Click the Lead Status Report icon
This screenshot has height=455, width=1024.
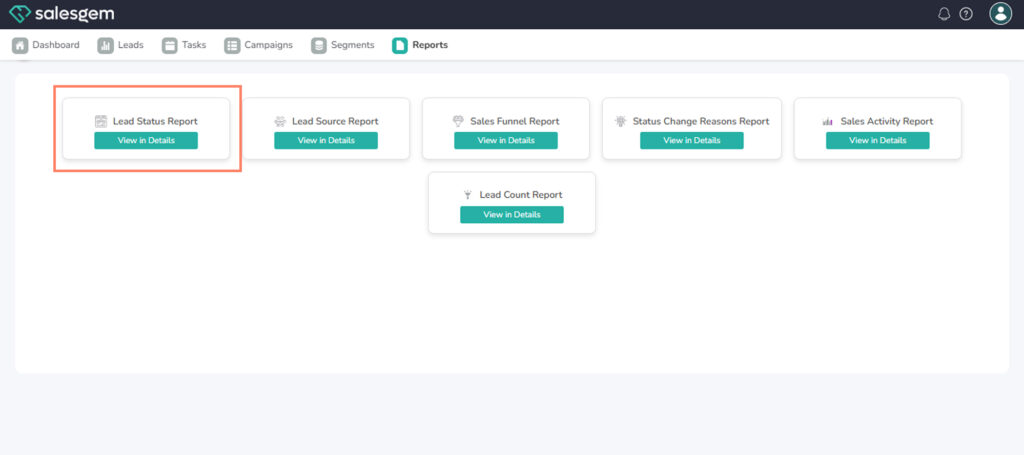[101, 121]
